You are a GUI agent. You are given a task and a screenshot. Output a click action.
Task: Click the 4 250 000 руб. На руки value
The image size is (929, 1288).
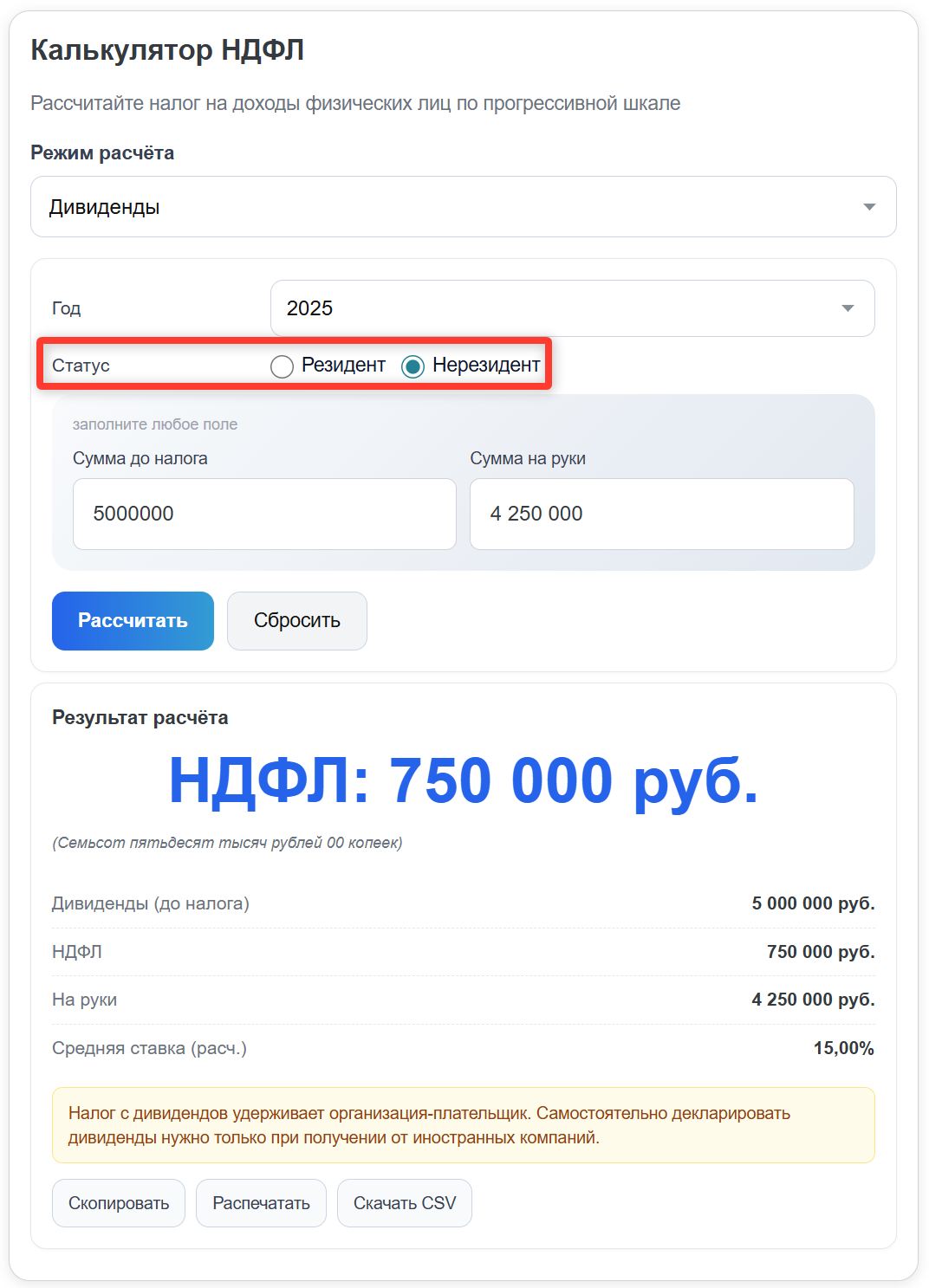813,1000
